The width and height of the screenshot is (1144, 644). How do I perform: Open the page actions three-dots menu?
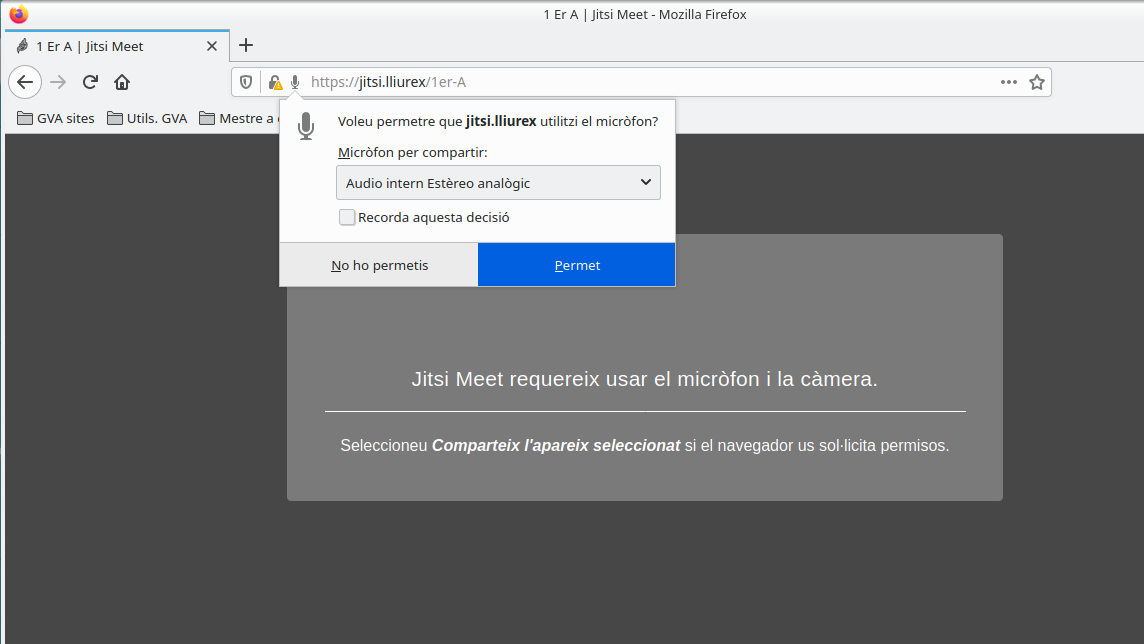[x=1009, y=82]
